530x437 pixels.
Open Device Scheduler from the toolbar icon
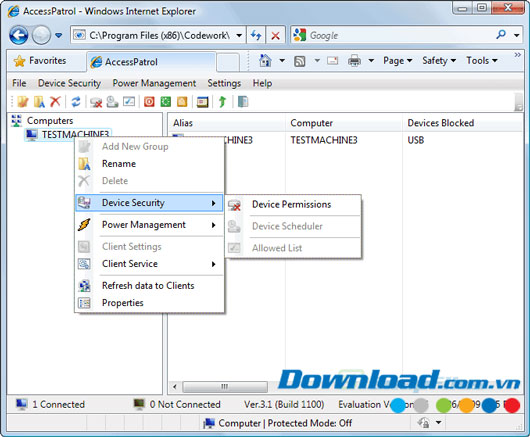[112, 101]
